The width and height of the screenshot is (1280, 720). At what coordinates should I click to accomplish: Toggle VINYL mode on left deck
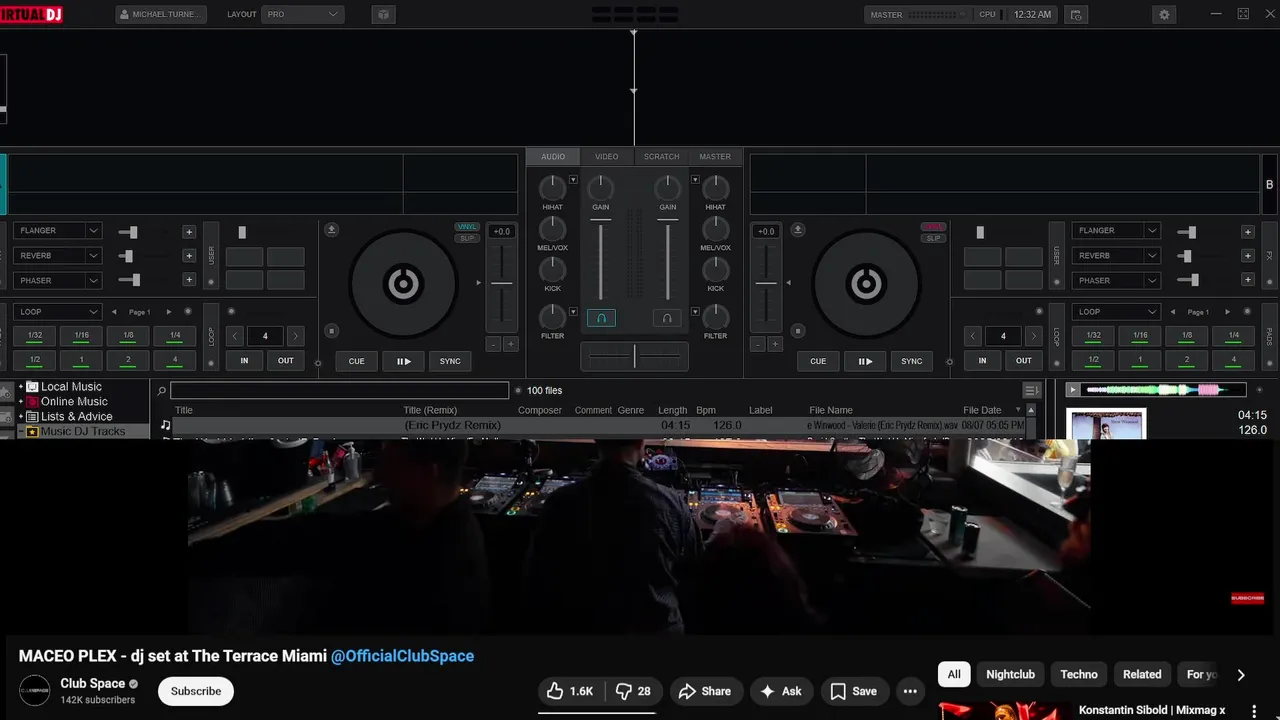click(467, 227)
